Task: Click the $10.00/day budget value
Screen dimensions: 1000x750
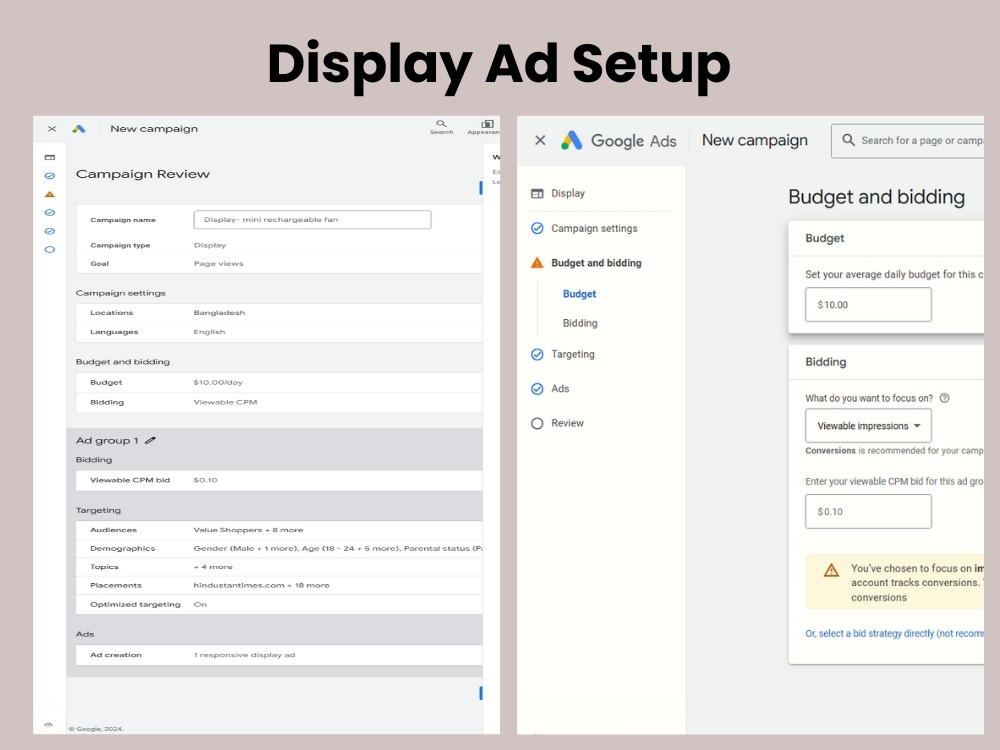Action: [218, 382]
